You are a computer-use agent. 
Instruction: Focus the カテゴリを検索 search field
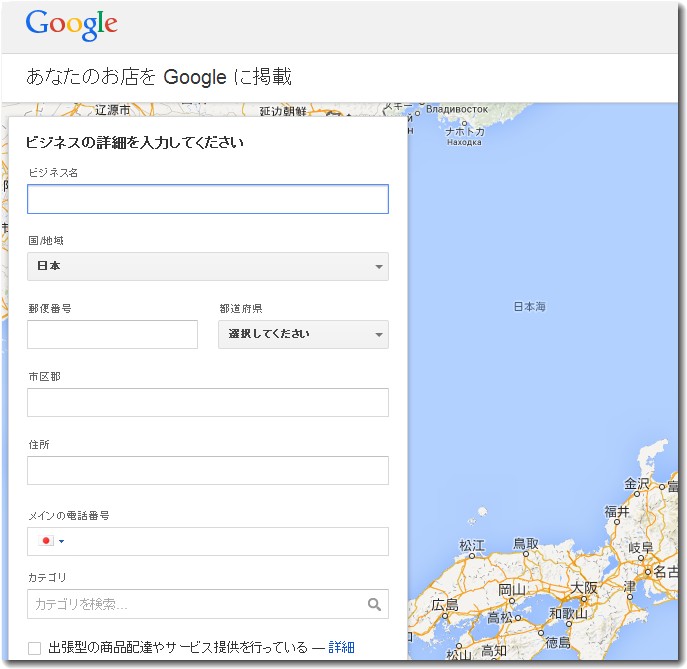[208, 604]
